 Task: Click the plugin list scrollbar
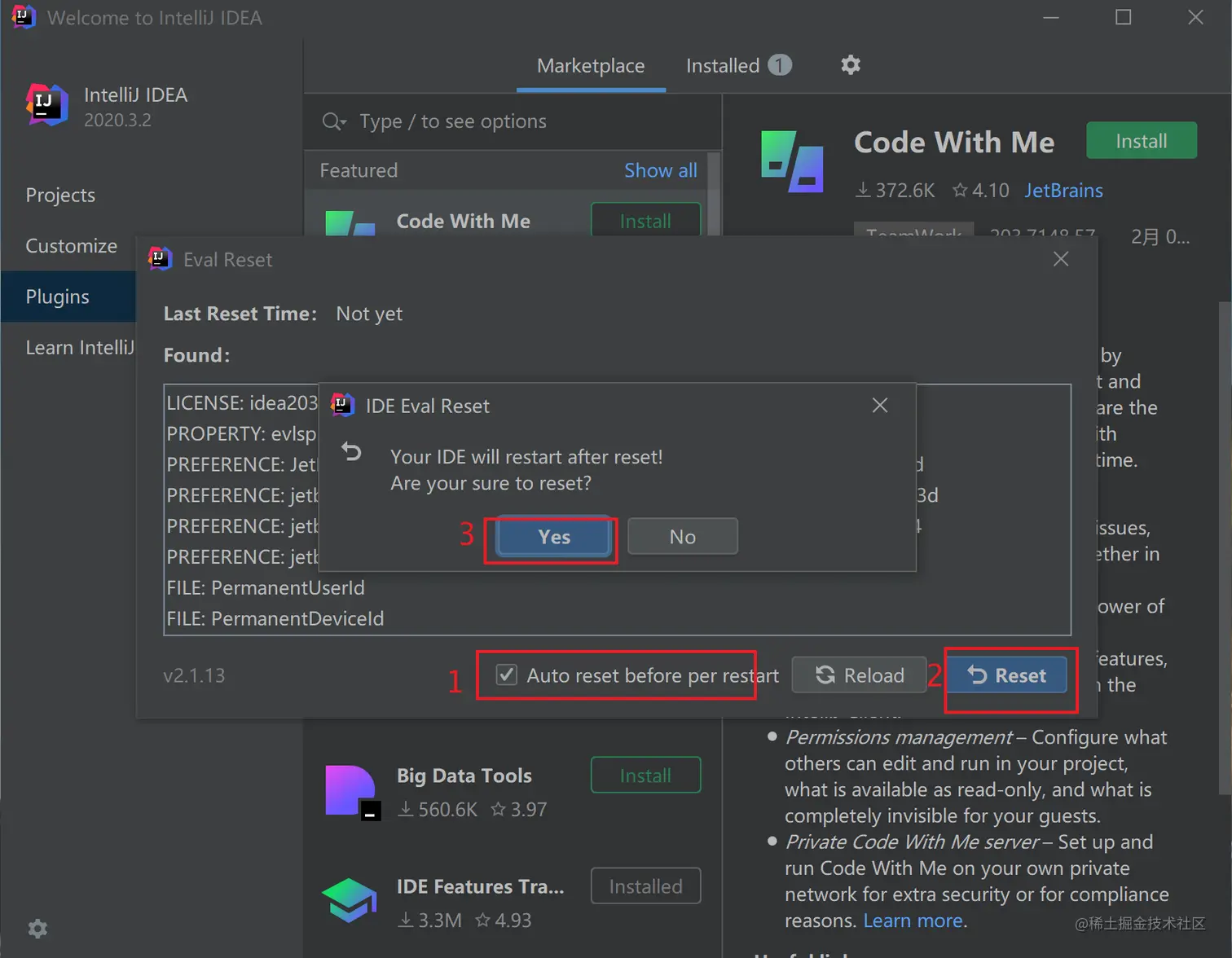(714, 194)
